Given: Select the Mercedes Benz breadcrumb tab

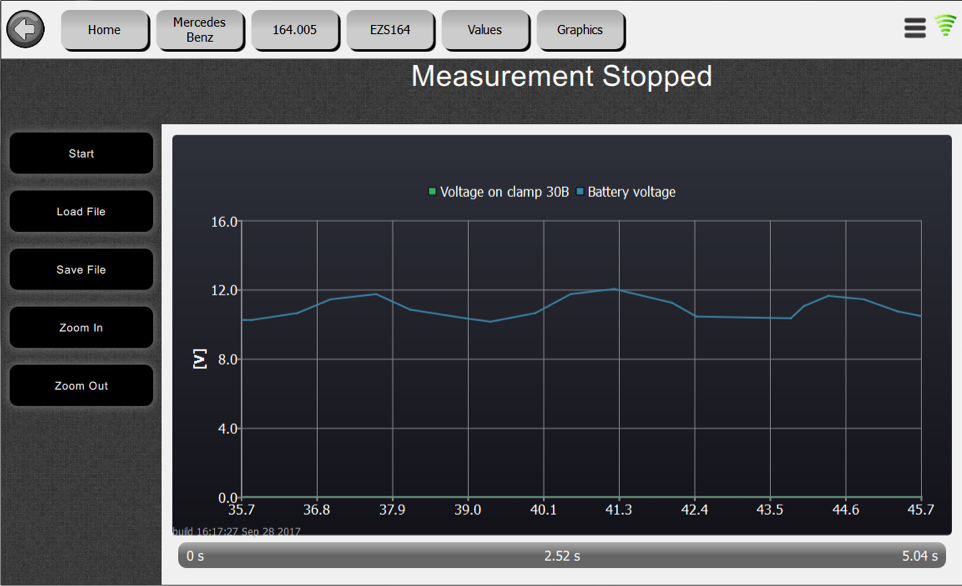Looking at the screenshot, I should [x=199, y=29].
